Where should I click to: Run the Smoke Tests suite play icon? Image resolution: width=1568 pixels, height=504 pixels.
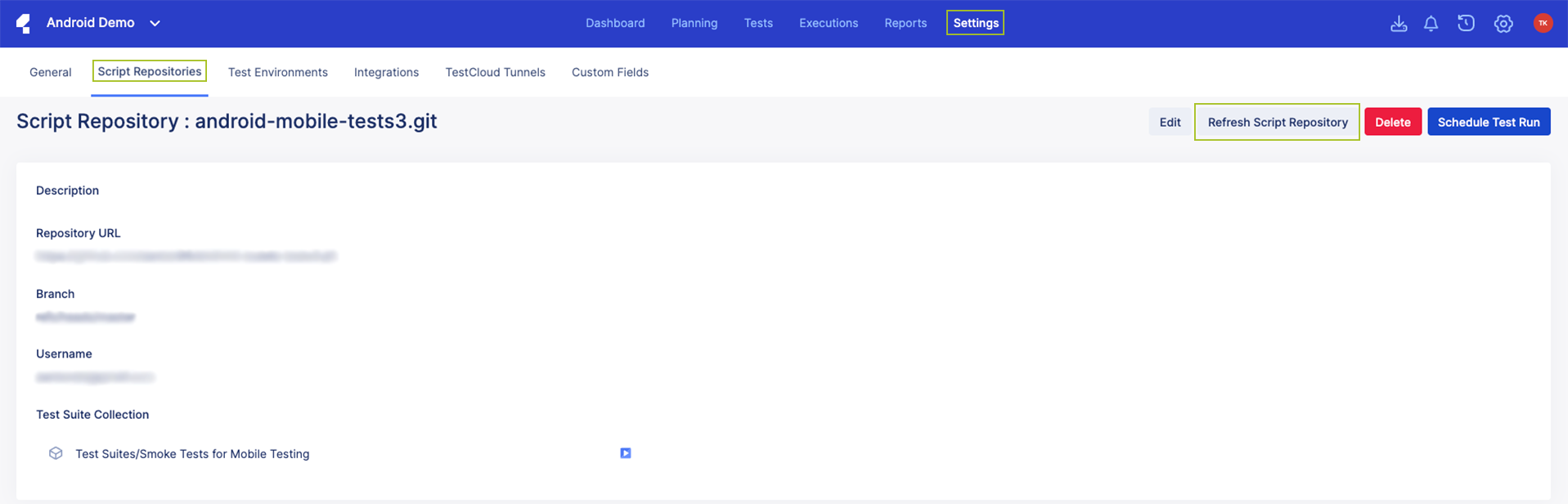(x=626, y=453)
